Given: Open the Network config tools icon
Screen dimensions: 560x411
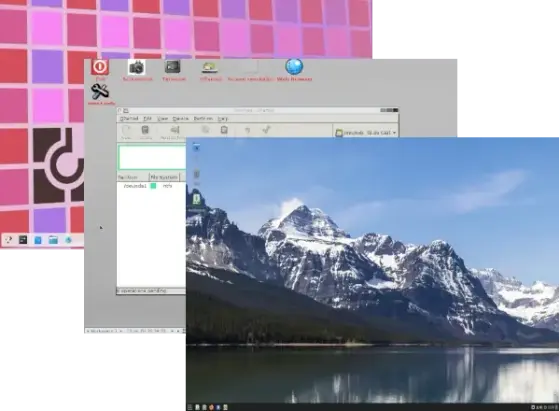Looking at the screenshot, I should [100, 91].
